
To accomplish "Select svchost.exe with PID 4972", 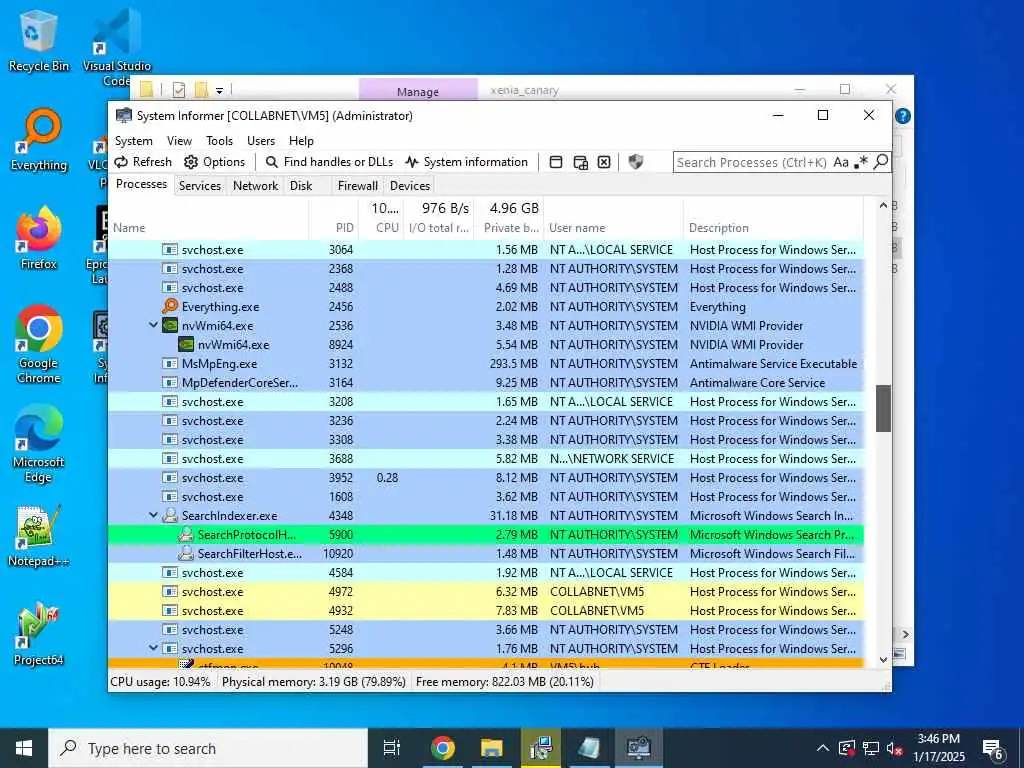I will tap(486, 592).
